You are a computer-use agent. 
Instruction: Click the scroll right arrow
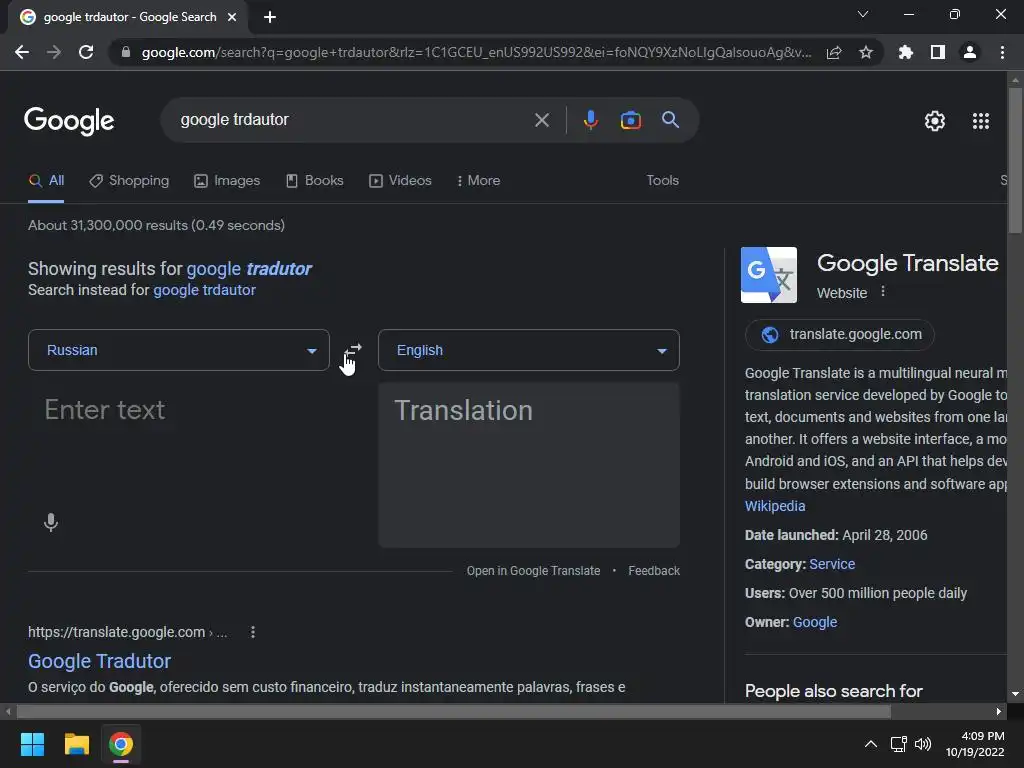[x=999, y=711]
